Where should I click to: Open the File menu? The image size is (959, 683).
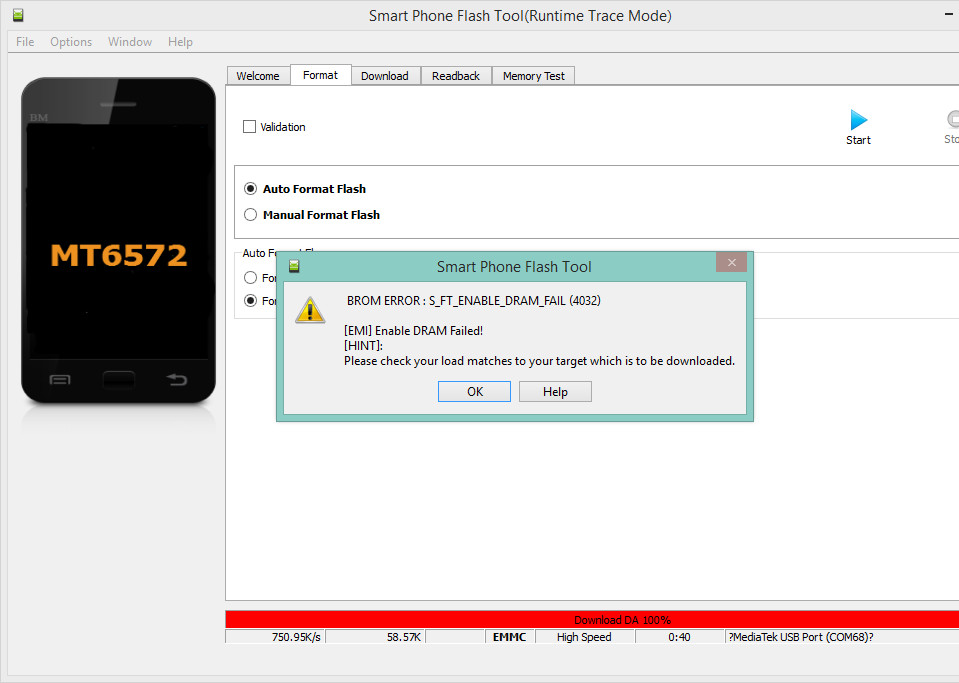(25, 42)
